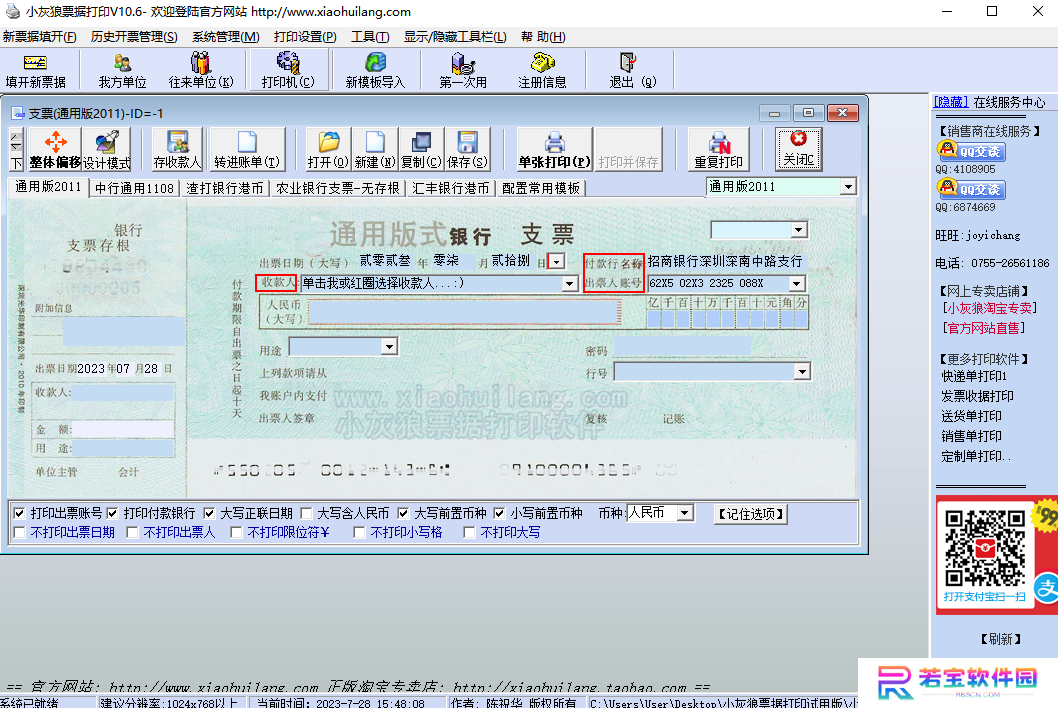Open the 币种 人民币 dropdown

tap(685, 513)
